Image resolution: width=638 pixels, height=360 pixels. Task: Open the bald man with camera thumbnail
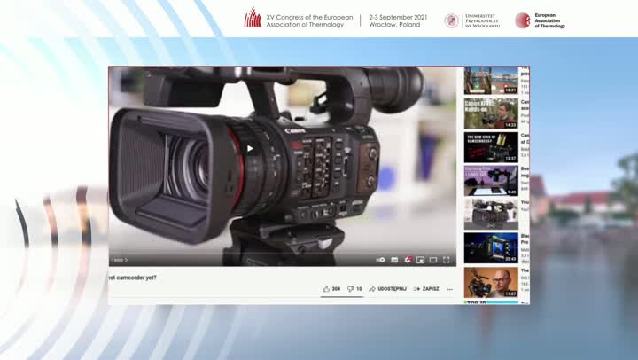pos(490,282)
